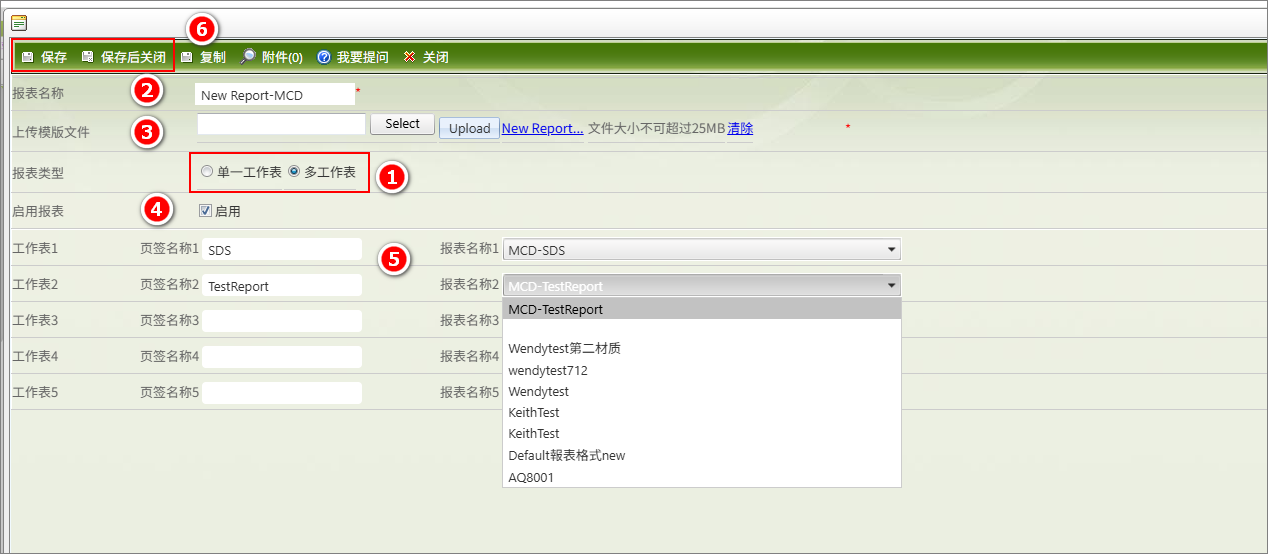Click the 报表名称 New Report-MCD field

[x=275, y=95]
